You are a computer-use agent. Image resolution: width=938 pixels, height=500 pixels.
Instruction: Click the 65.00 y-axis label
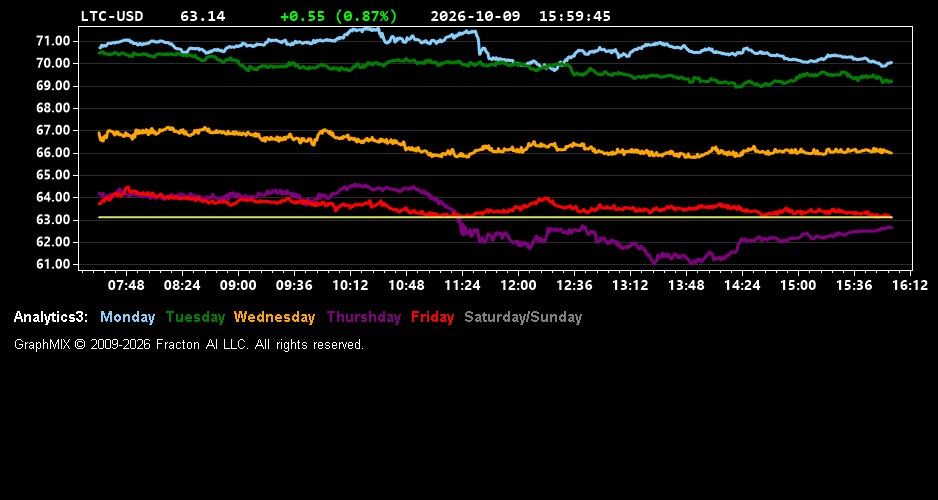click(54, 175)
